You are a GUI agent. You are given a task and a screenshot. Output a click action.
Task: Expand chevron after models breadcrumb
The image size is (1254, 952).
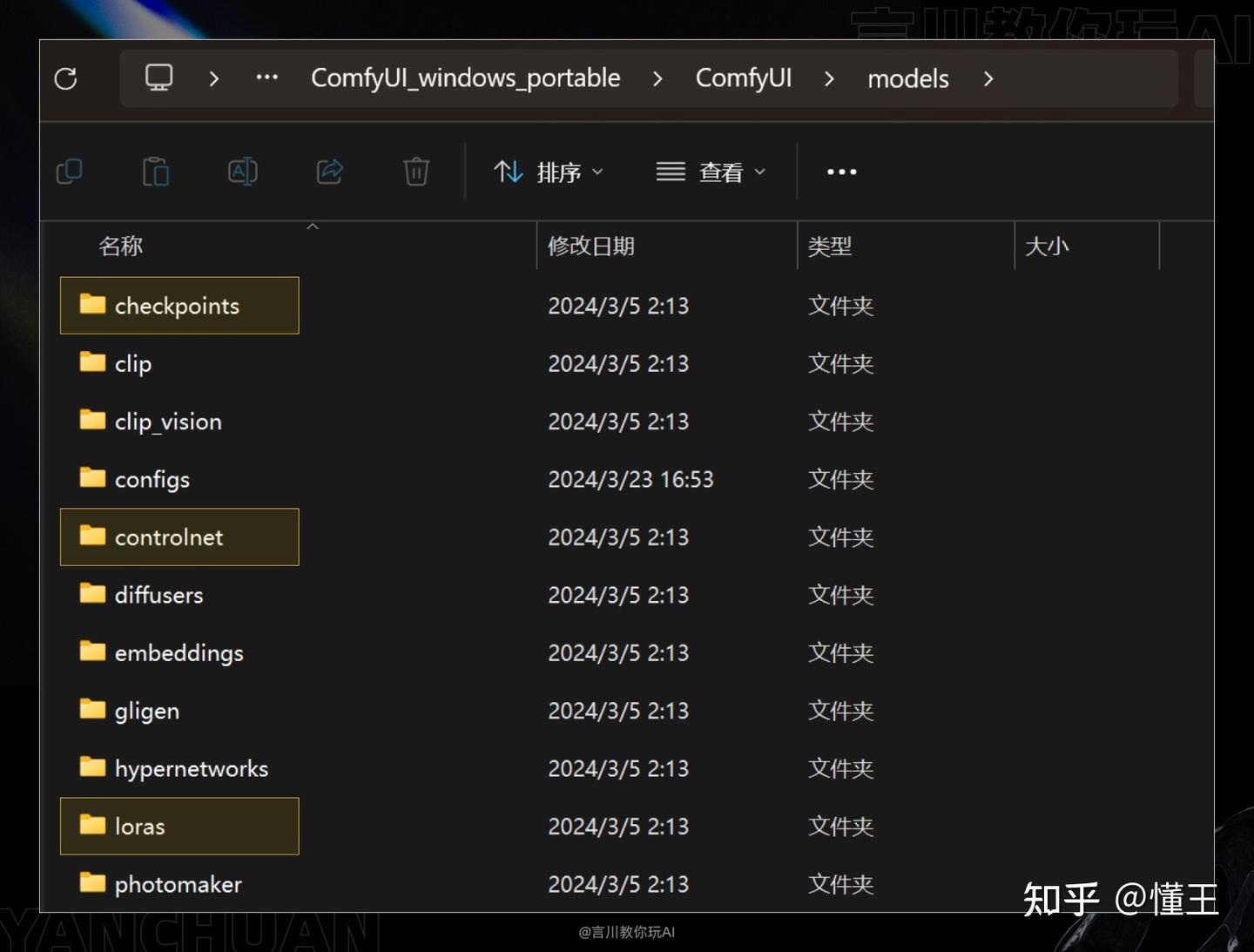(x=988, y=78)
